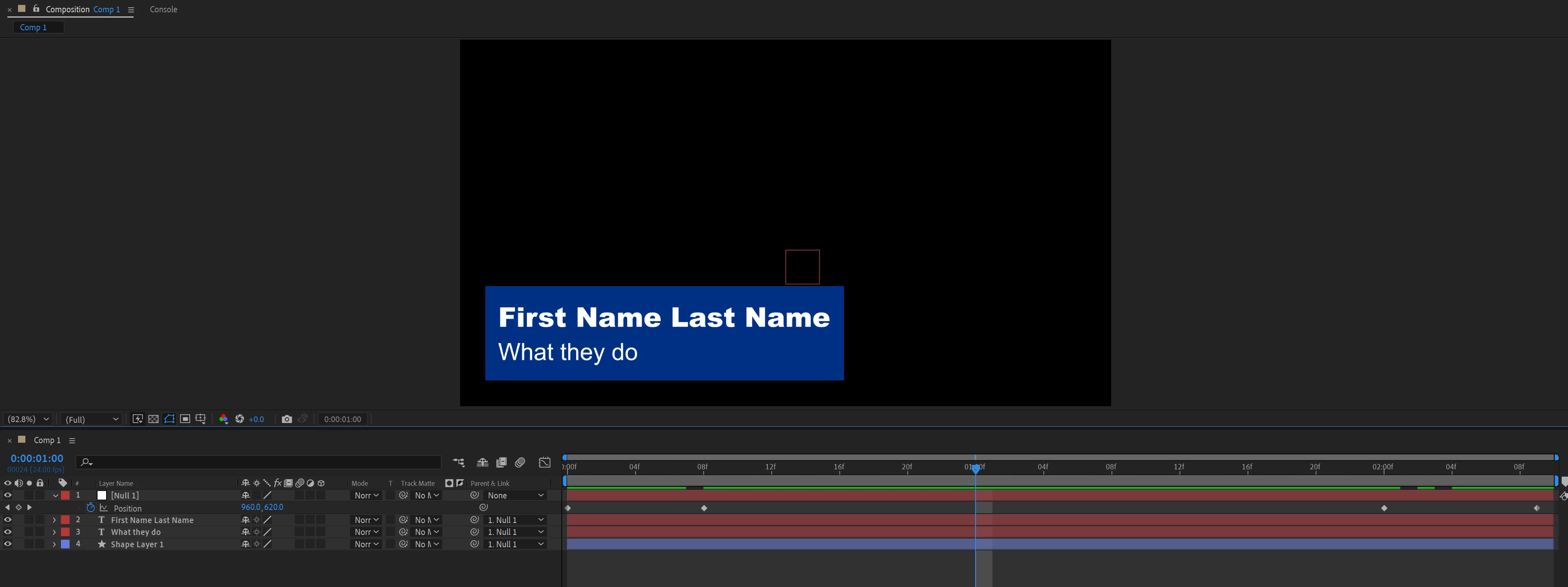This screenshot has height=587, width=1568.
Task: Toggle visibility of What they do layer
Action: click(x=7, y=532)
